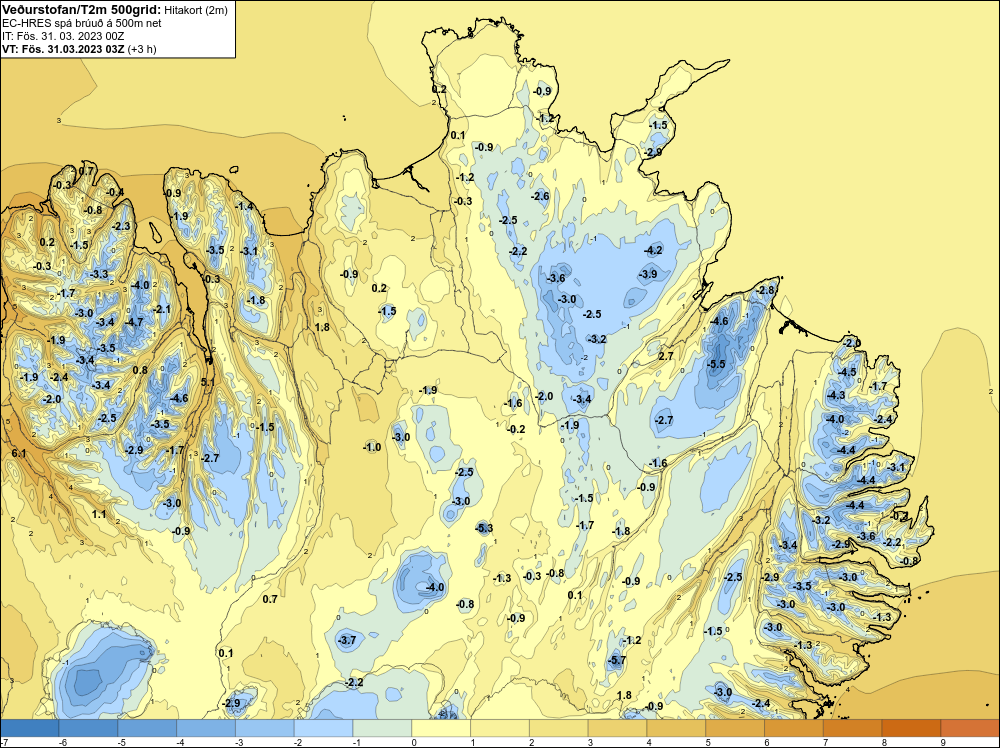
Task: Select the legend swatch between -3 and -2
Action: coord(265,728)
